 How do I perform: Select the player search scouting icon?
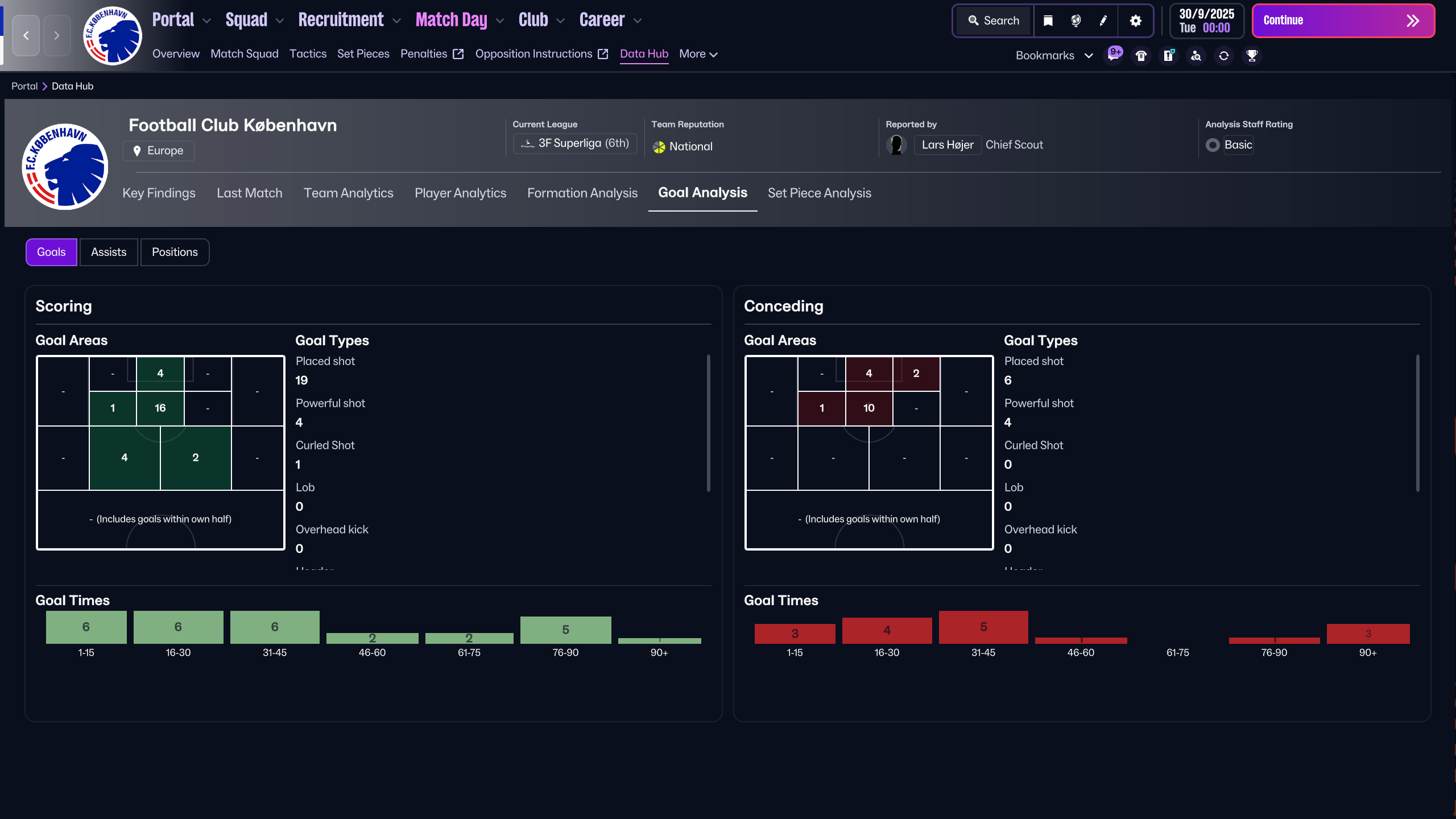pos(1196,55)
